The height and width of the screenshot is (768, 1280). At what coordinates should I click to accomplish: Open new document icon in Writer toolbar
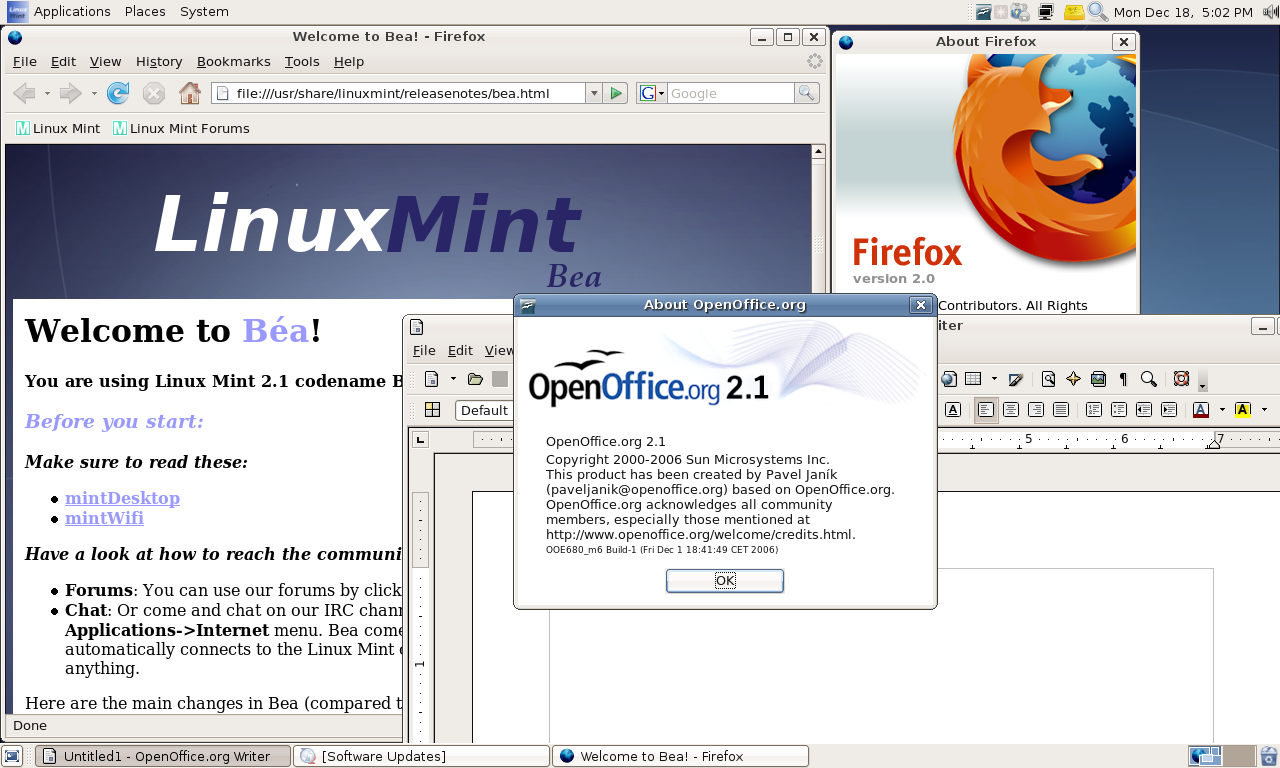432,379
